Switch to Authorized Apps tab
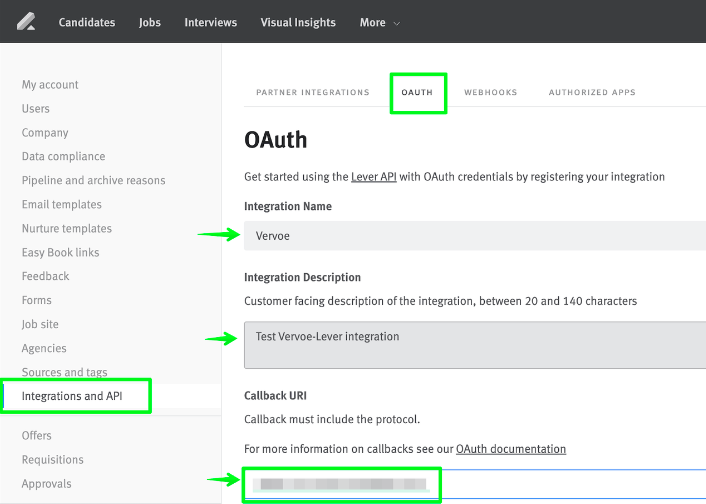The image size is (706, 504). 592,92
